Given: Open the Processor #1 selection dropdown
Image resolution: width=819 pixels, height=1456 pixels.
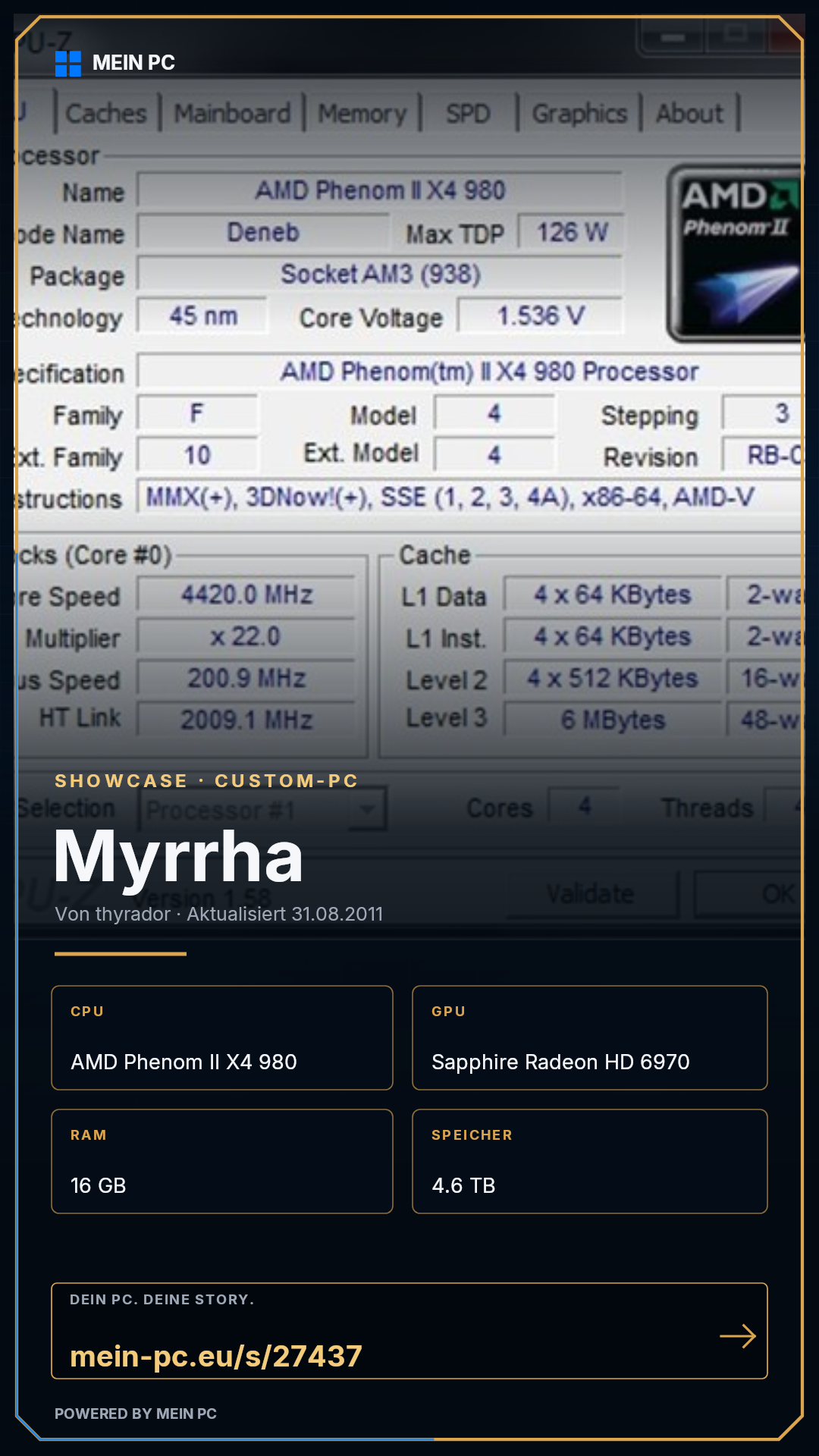Looking at the screenshot, I should (x=263, y=810).
